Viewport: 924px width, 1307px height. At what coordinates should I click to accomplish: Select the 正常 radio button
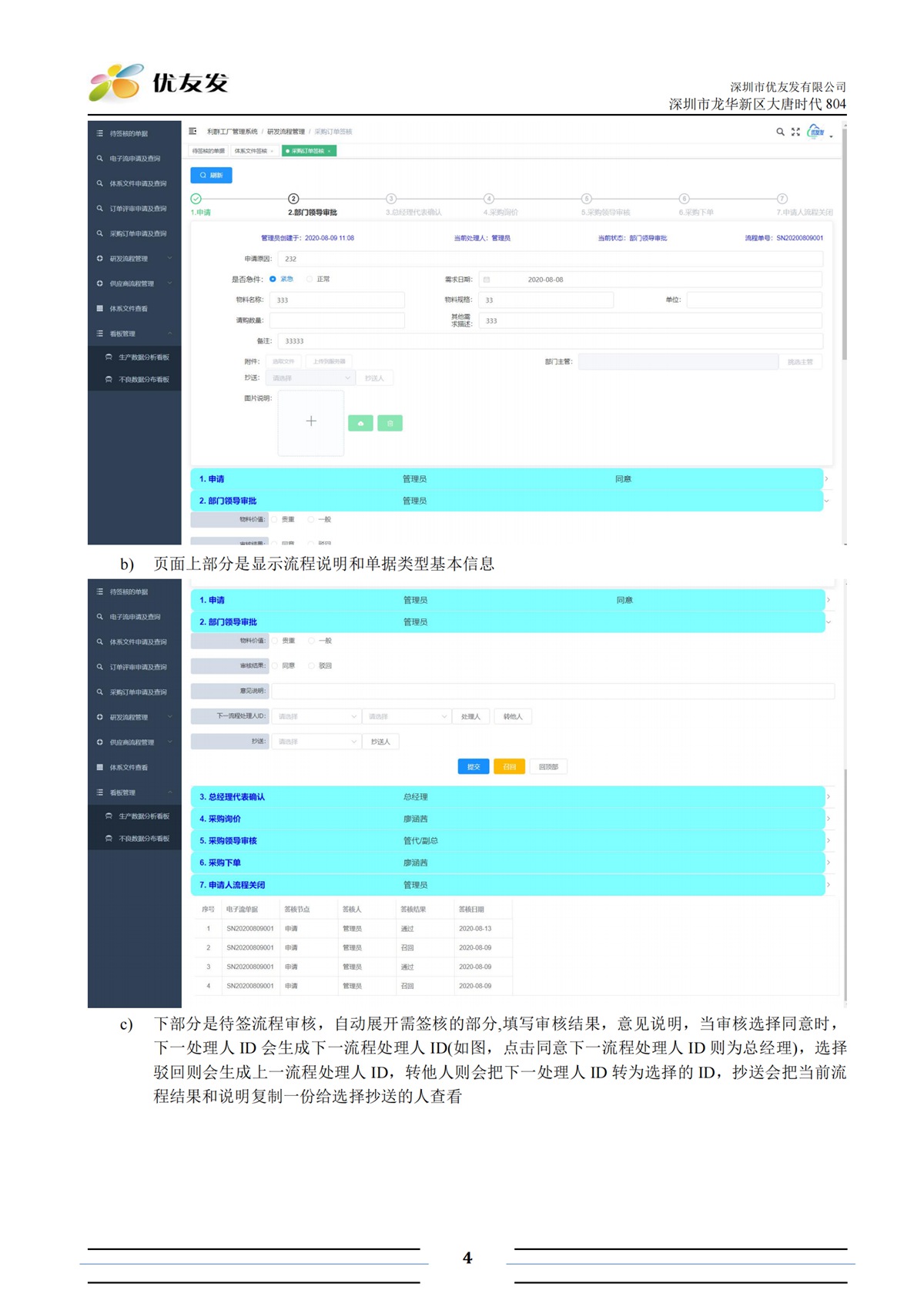point(310,280)
